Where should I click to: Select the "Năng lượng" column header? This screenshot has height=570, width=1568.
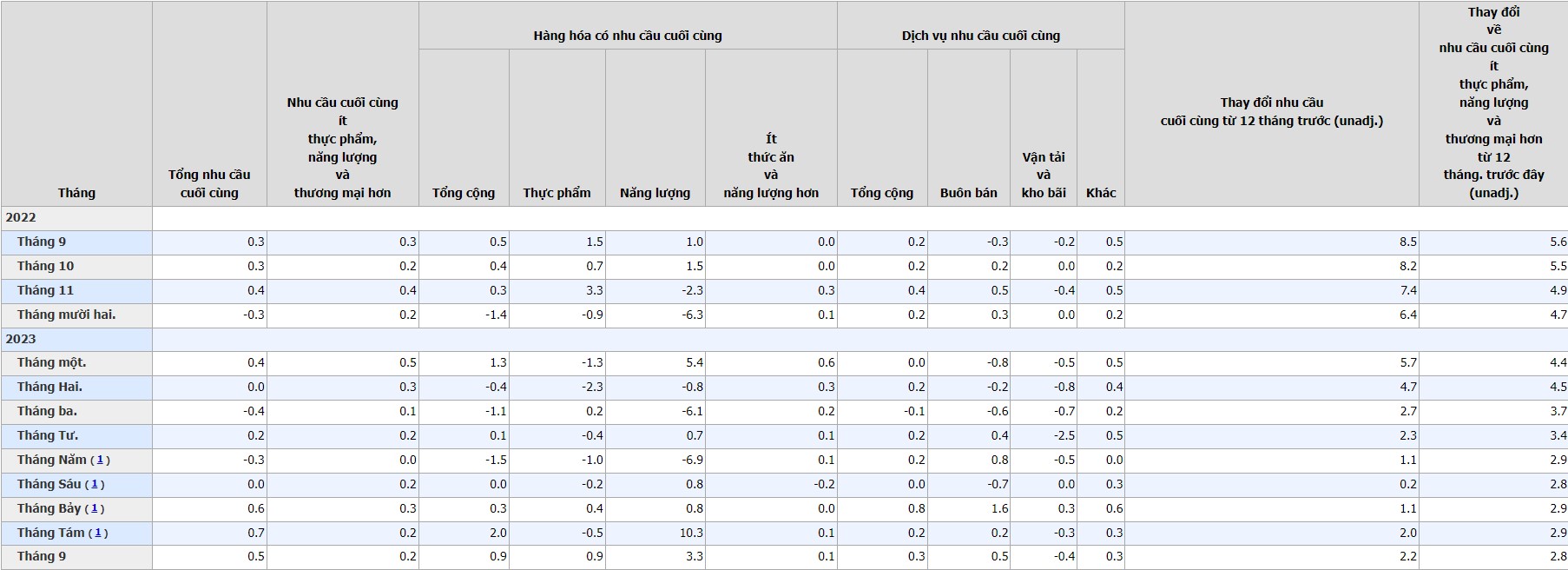coord(655,193)
